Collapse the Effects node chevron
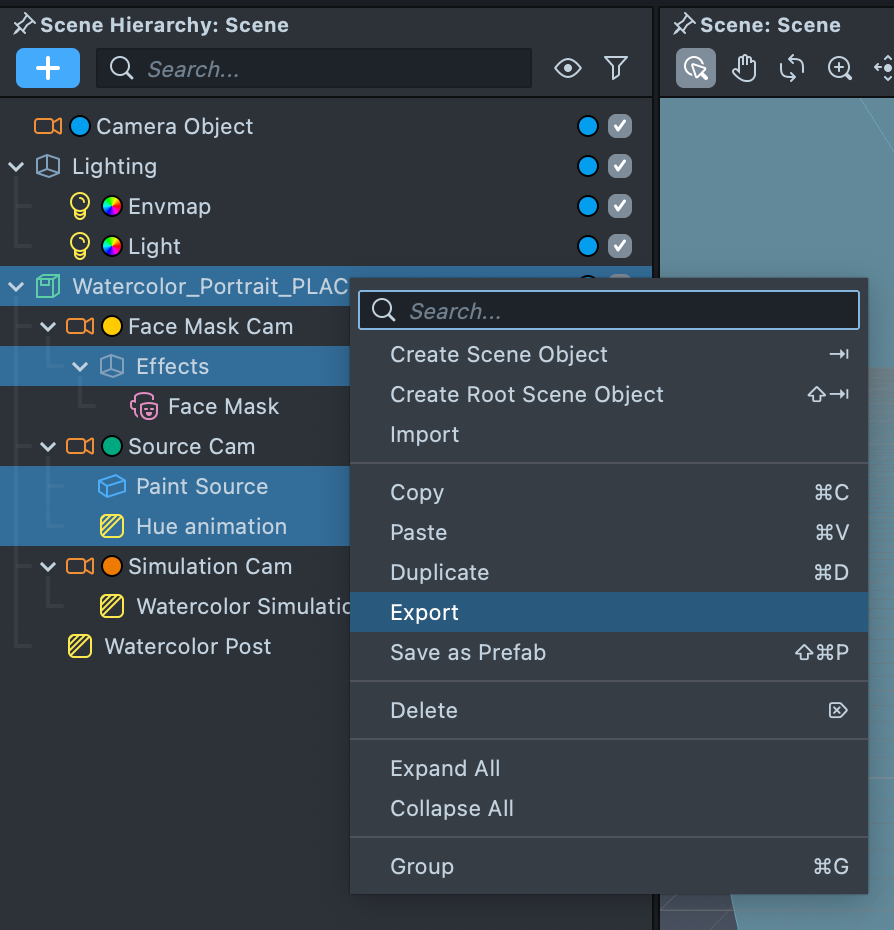Screen dimensions: 894x930 point(81,366)
